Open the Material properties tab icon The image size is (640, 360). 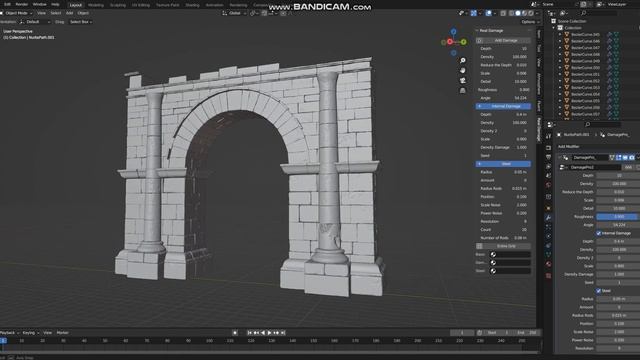click(x=548, y=264)
